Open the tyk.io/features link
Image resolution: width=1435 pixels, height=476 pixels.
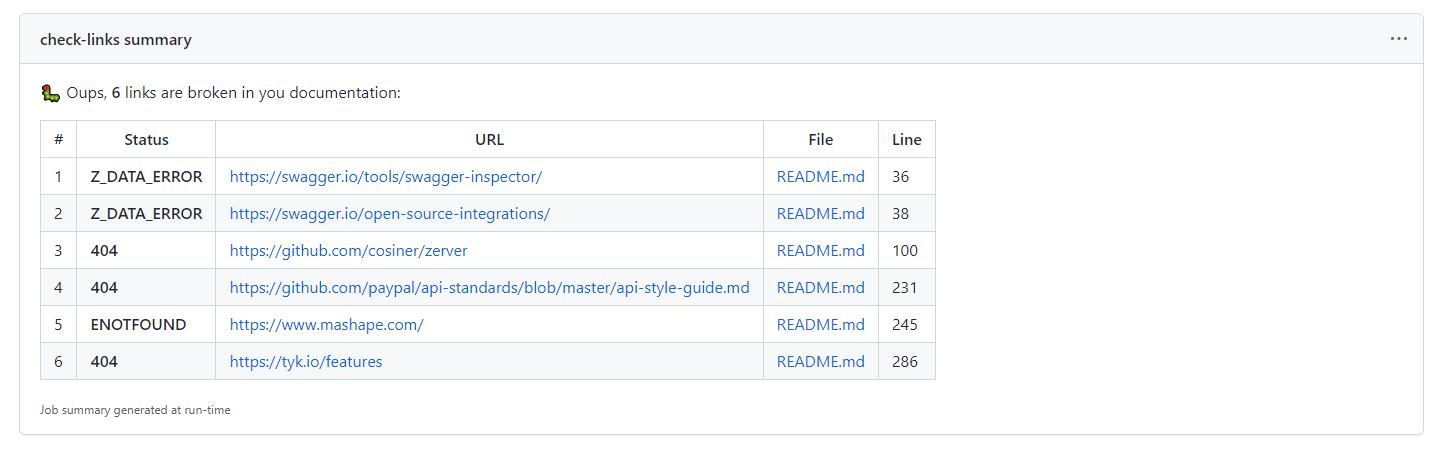306,362
